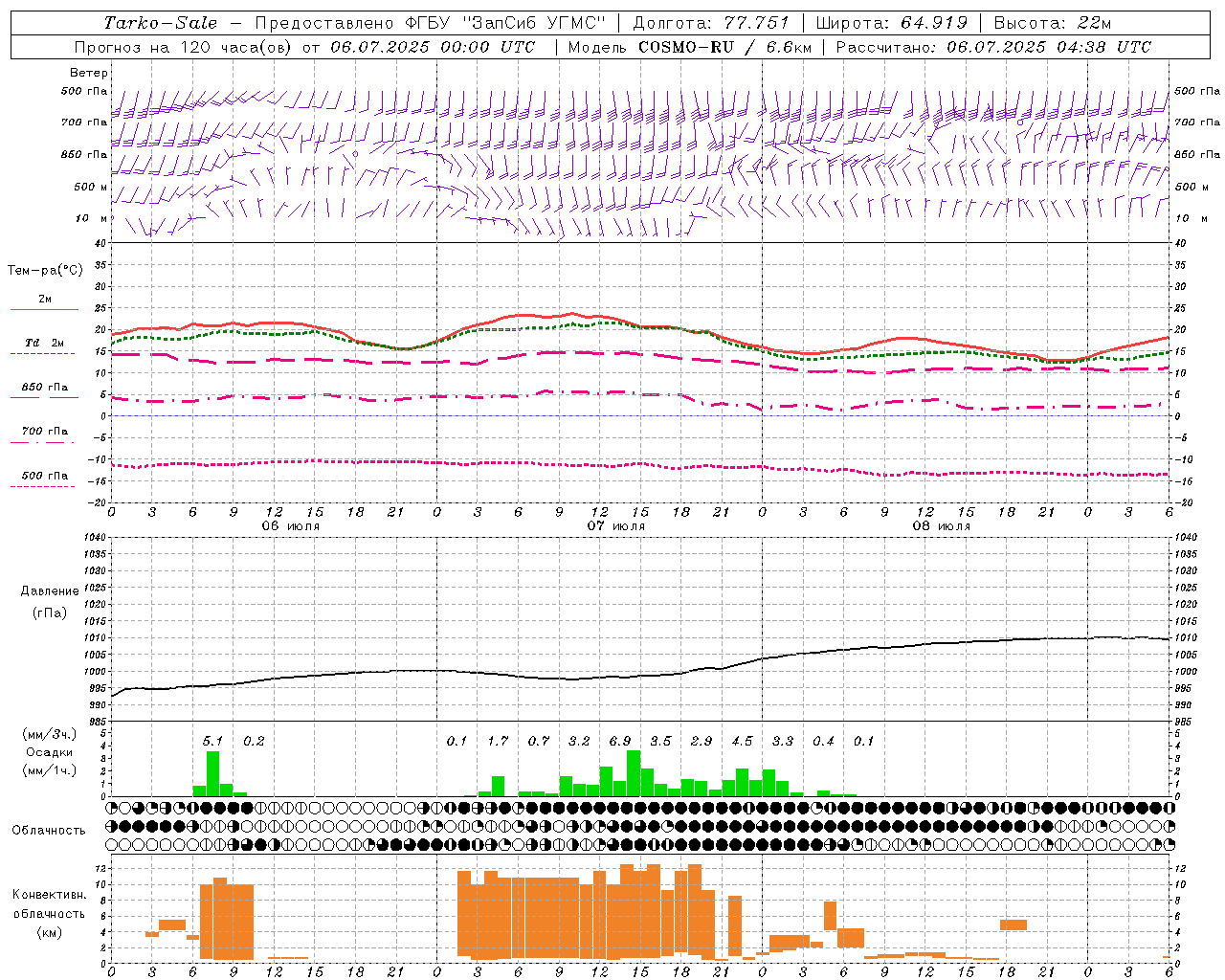
Task: Click the 07 июля date label
Action: [616, 526]
